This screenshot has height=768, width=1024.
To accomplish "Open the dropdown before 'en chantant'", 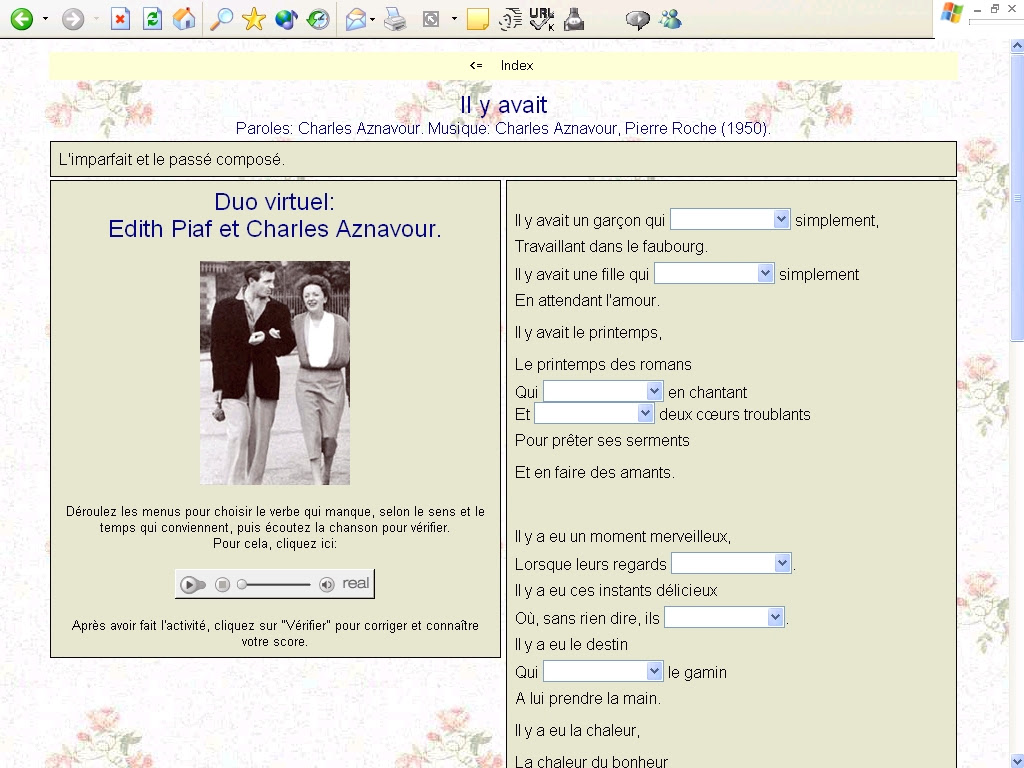I will point(603,391).
